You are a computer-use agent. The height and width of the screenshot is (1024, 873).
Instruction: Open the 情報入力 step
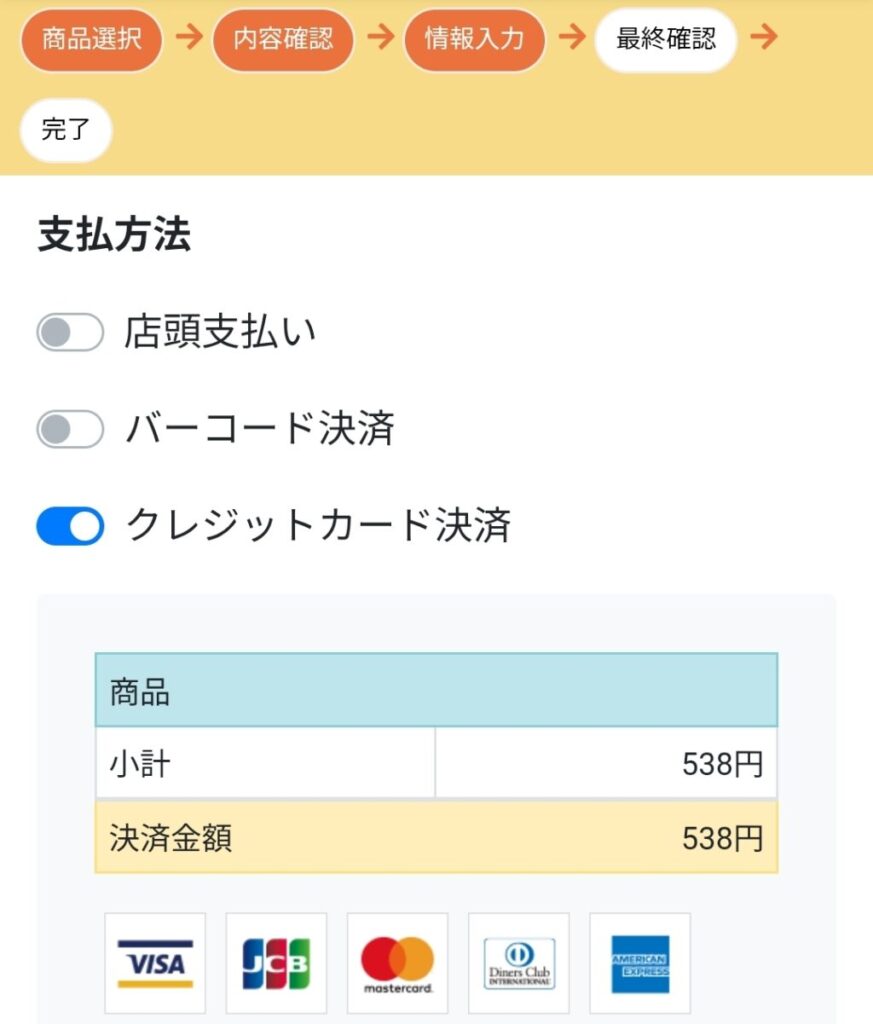coord(474,40)
